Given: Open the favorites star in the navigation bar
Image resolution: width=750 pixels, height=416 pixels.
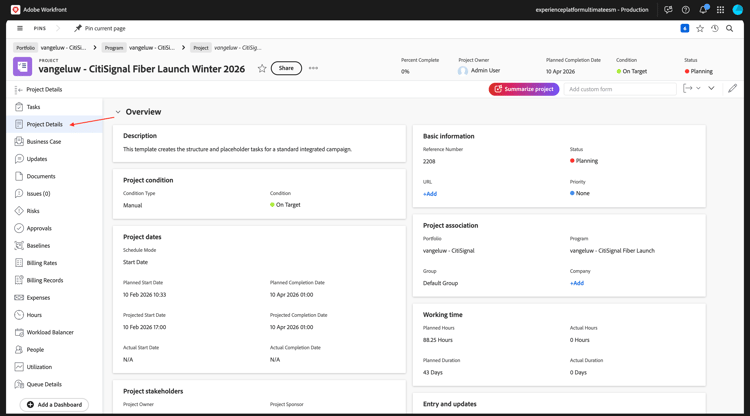Looking at the screenshot, I should point(700,29).
